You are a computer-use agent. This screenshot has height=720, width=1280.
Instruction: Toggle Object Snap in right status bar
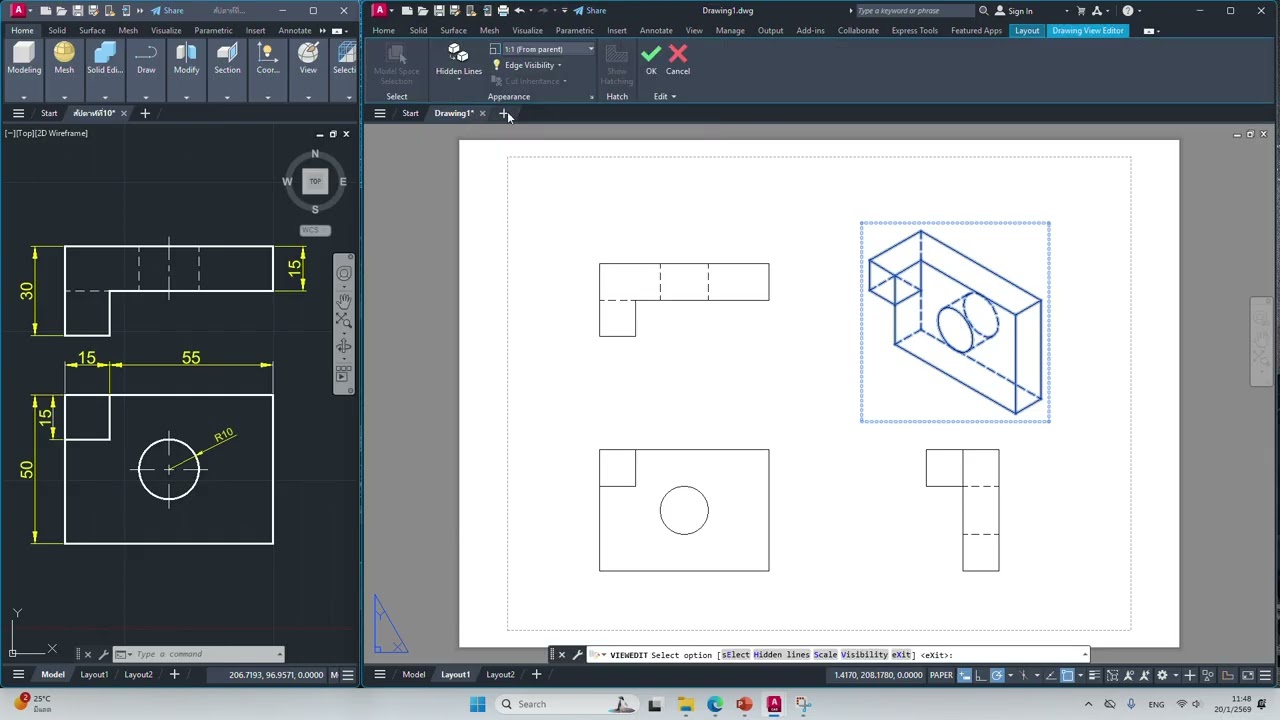[1068, 675]
